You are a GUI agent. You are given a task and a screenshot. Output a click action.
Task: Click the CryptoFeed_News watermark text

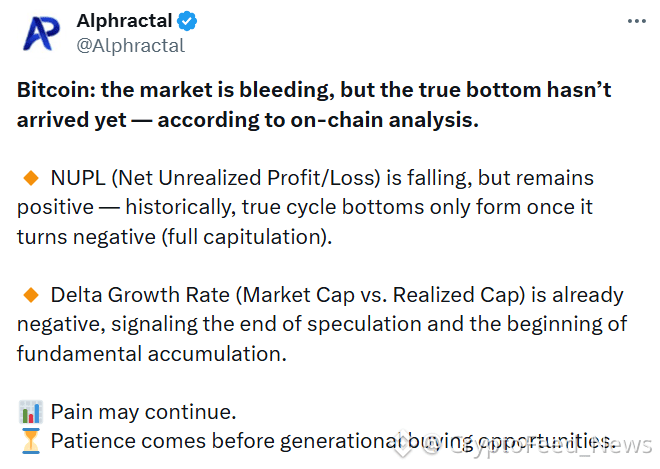537,446
